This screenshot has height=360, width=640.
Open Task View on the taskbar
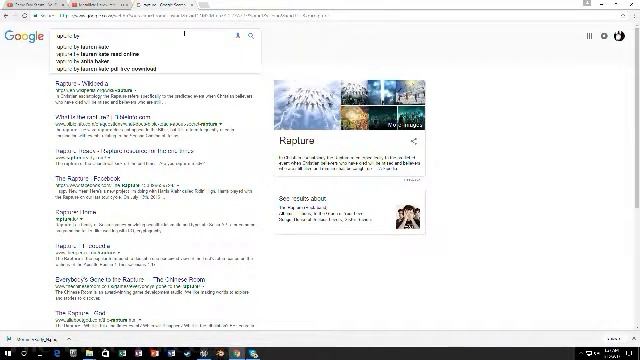pos(40,353)
